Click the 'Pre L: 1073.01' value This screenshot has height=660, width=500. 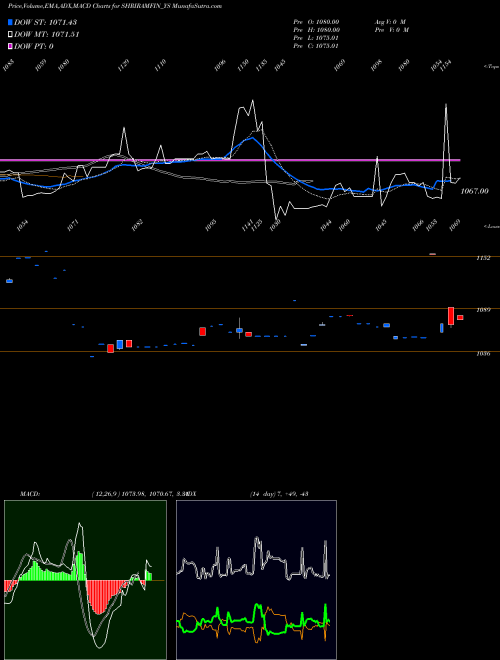pos(316,38)
